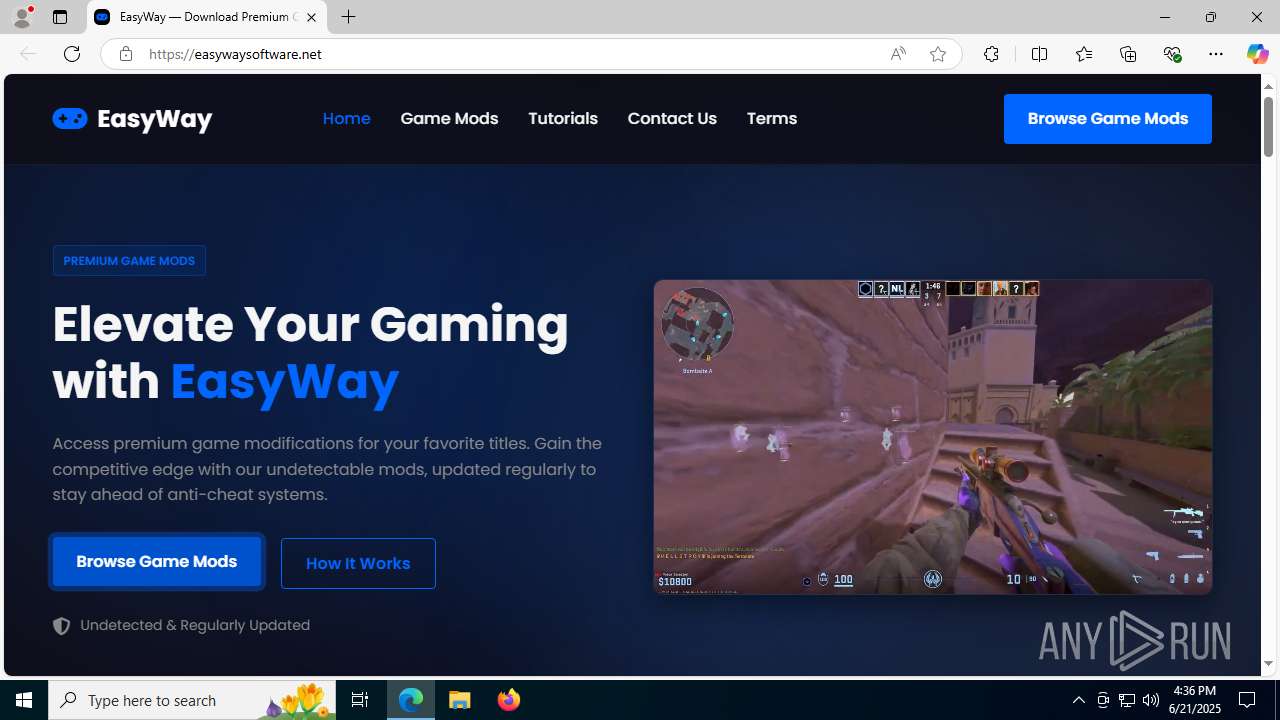Viewport: 1280px width, 720px height.
Task: Open the notification center icon
Action: (x=1248, y=700)
